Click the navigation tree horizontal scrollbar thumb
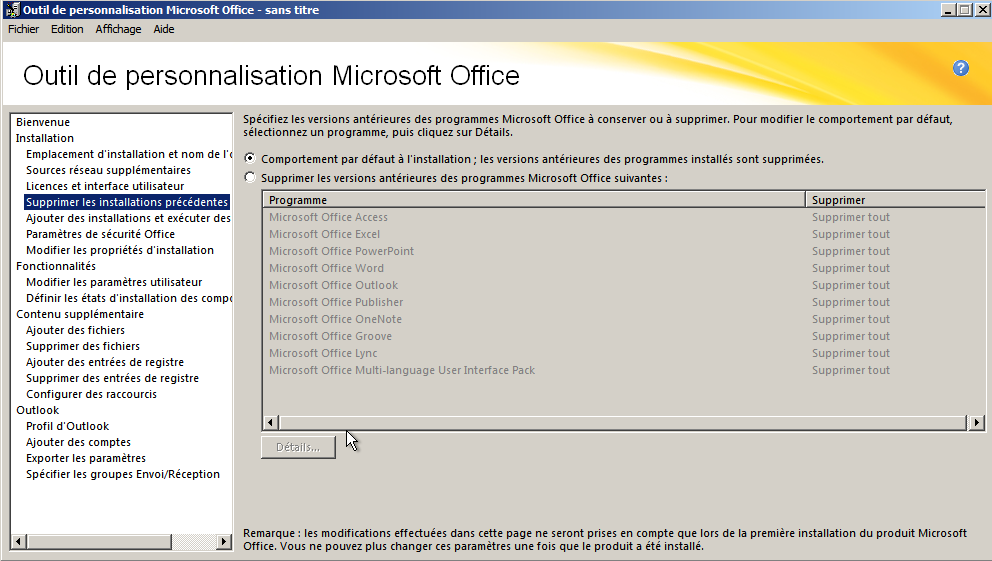992x561 pixels. point(99,541)
